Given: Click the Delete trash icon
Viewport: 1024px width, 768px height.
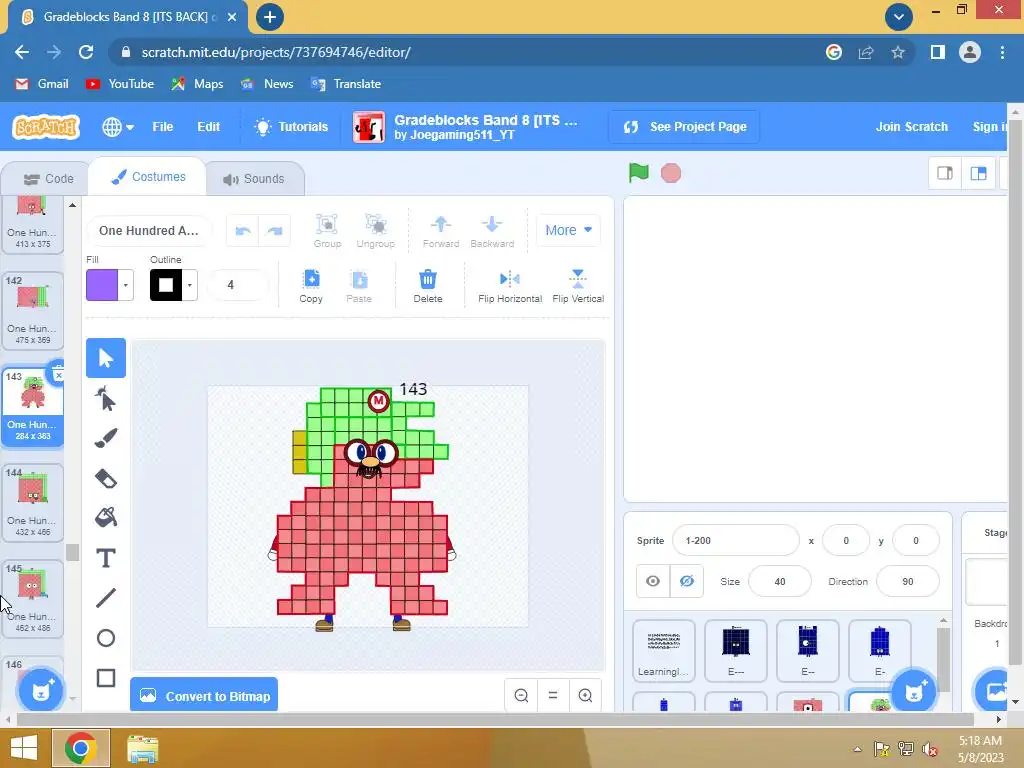Looking at the screenshot, I should [x=428, y=286].
